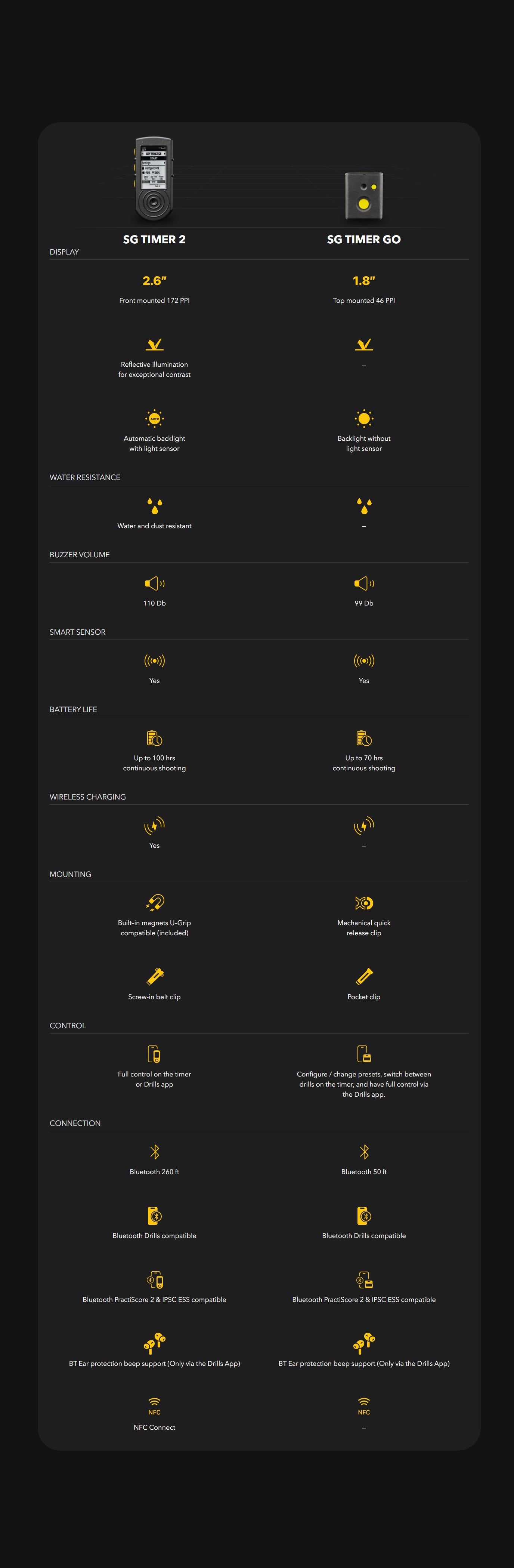
Task: Click SG Timer 2 wireless charging icon
Action: tap(155, 825)
